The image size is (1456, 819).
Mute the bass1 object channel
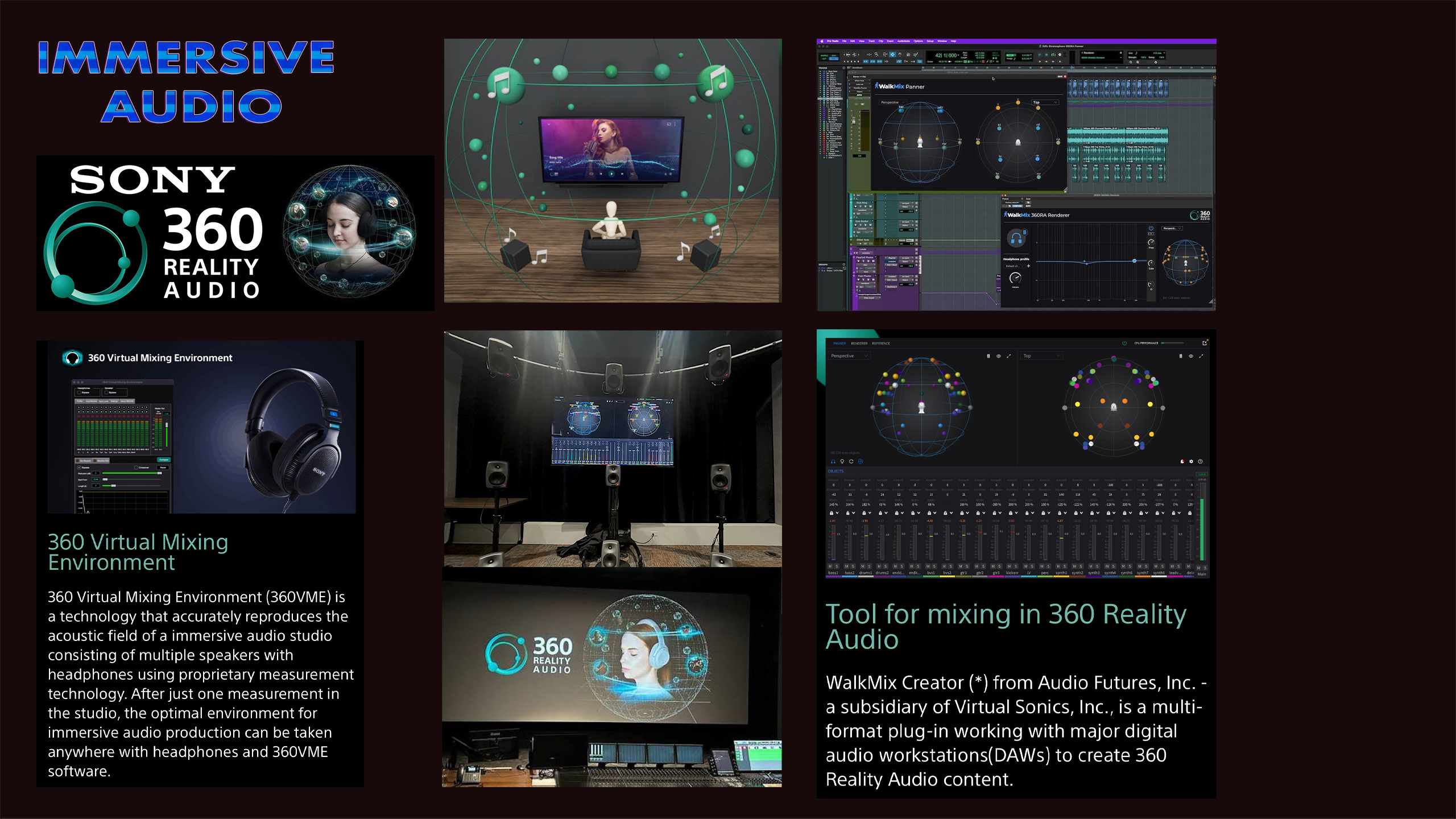pos(830,566)
